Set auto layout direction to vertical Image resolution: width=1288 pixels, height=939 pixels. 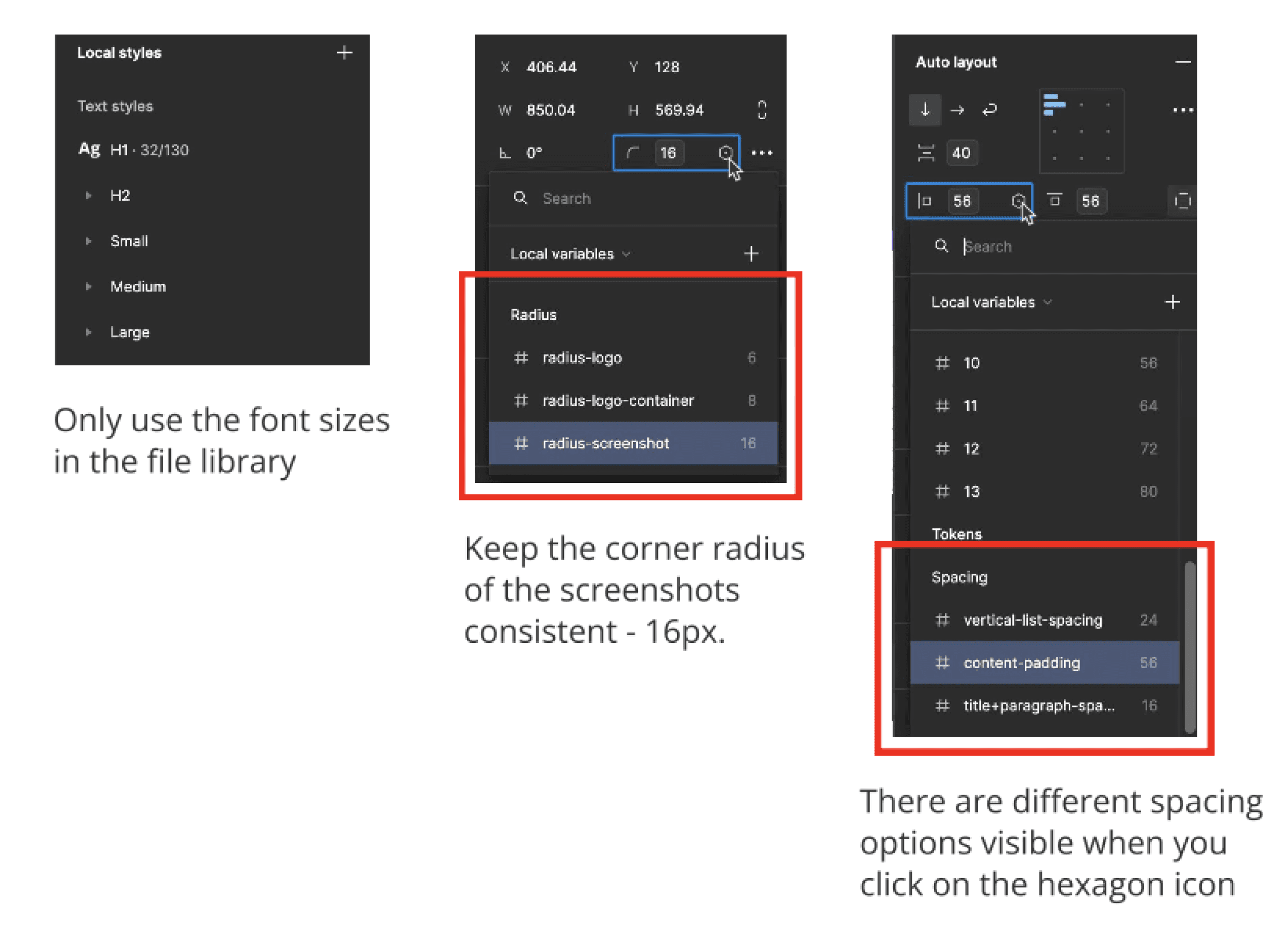pos(924,109)
